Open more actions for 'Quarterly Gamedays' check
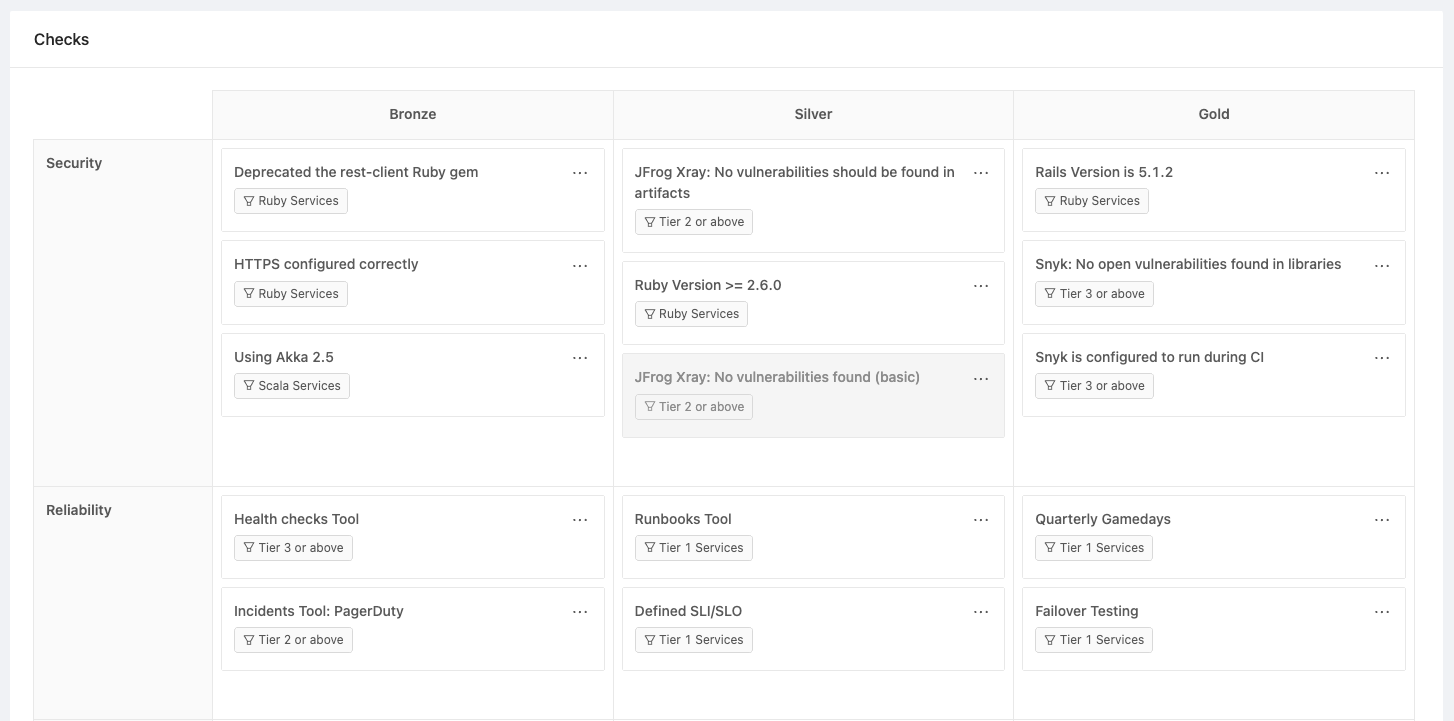This screenshot has width=1454, height=721. tap(1382, 520)
